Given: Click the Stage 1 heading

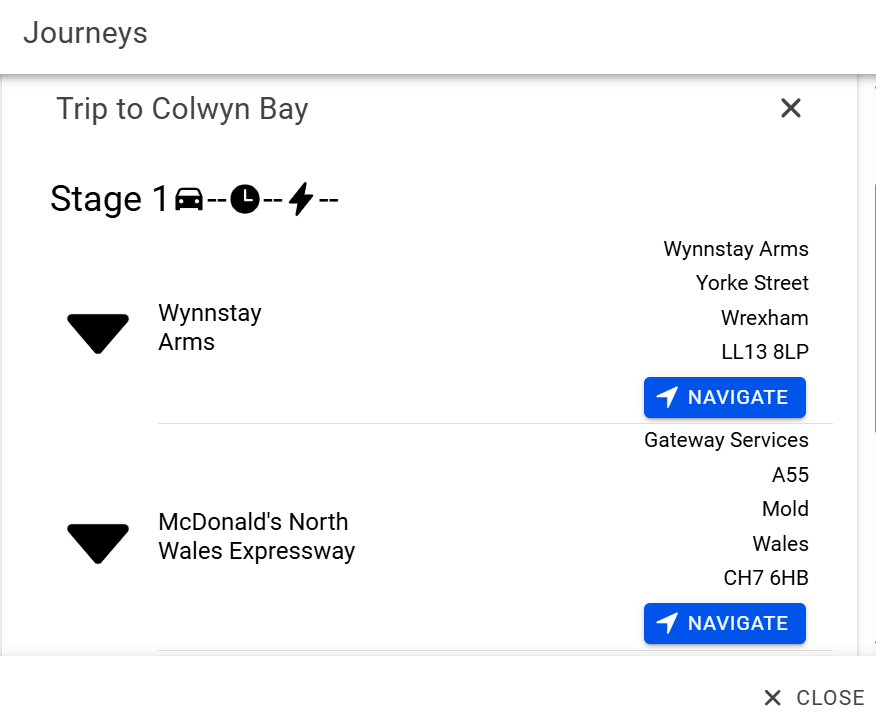Looking at the screenshot, I should [x=110, y=200].
